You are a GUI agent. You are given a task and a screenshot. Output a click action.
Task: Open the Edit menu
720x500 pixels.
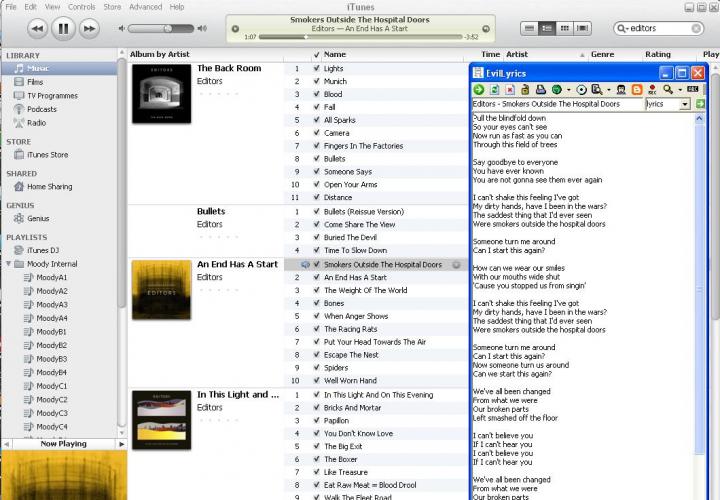point(31,7)
